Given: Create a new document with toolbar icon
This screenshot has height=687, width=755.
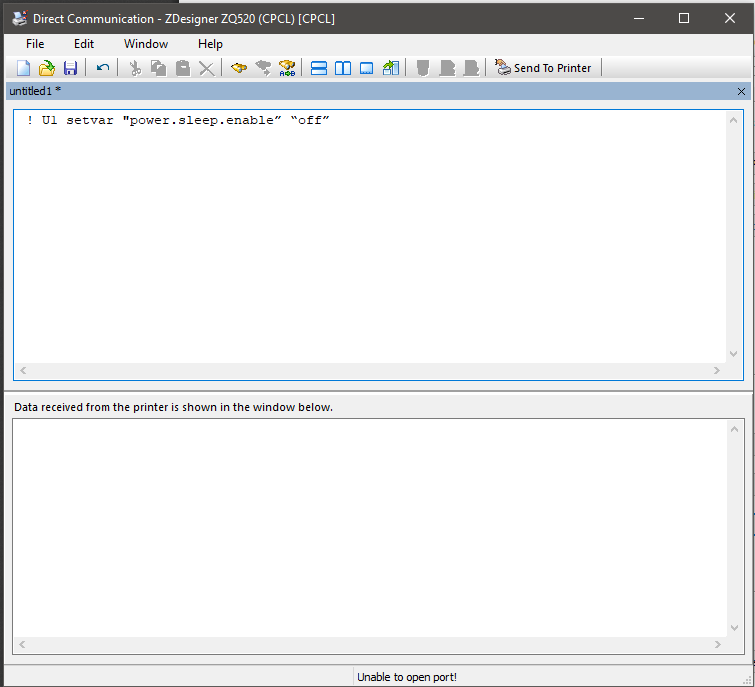Looking at the screenshot, I should [24, 68].
